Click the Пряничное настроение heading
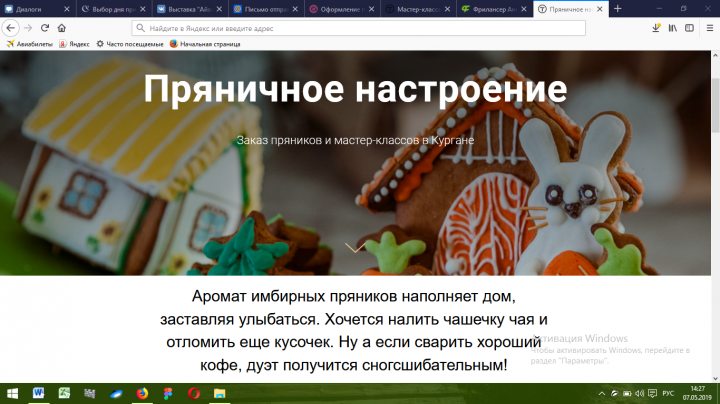The image size is (720, 404). click(x=355, y=89)
